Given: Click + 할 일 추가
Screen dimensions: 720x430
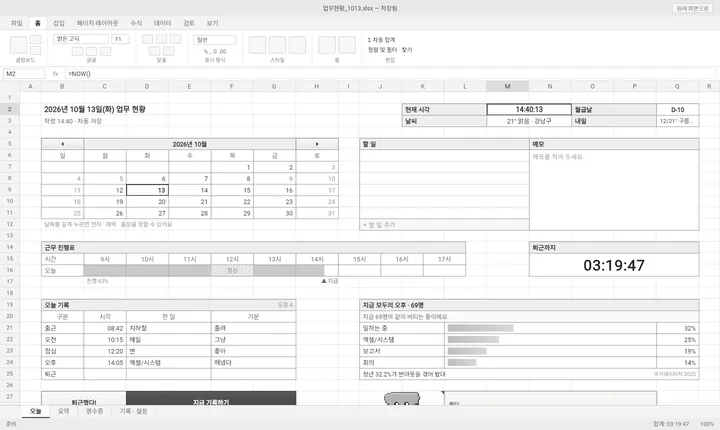Looking at the screenshot, I should pyautogui.click(x=444, y=225).
